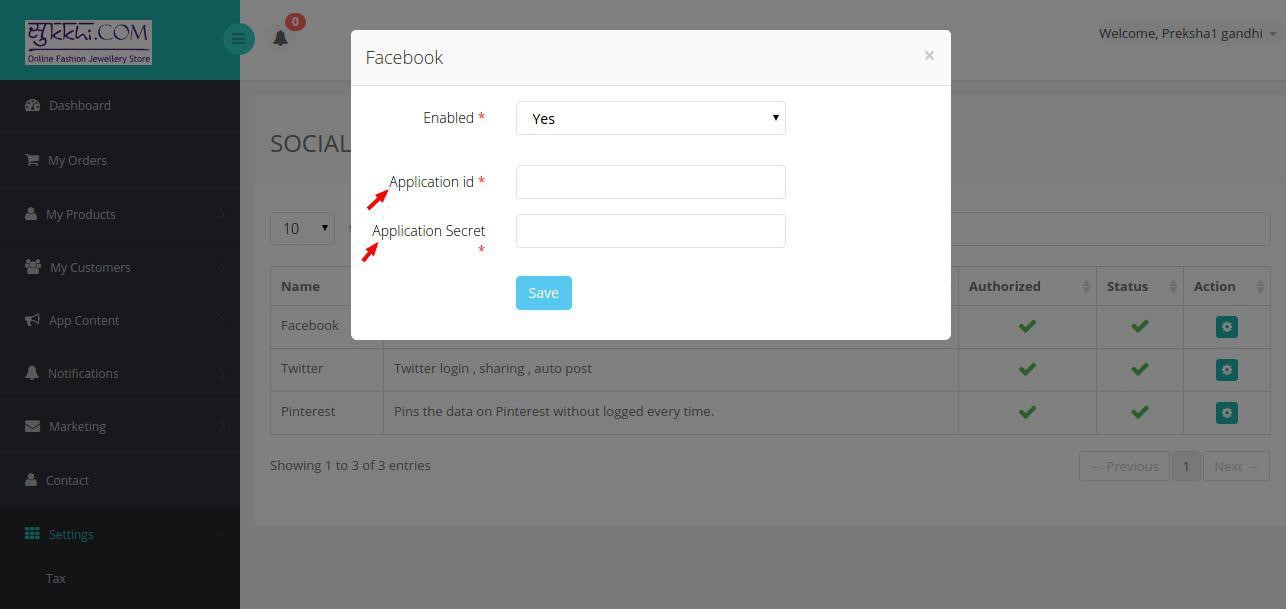Open Dashboard in the sidebar
Viewport: 1286px width, 609px height.
coord(120,105)
